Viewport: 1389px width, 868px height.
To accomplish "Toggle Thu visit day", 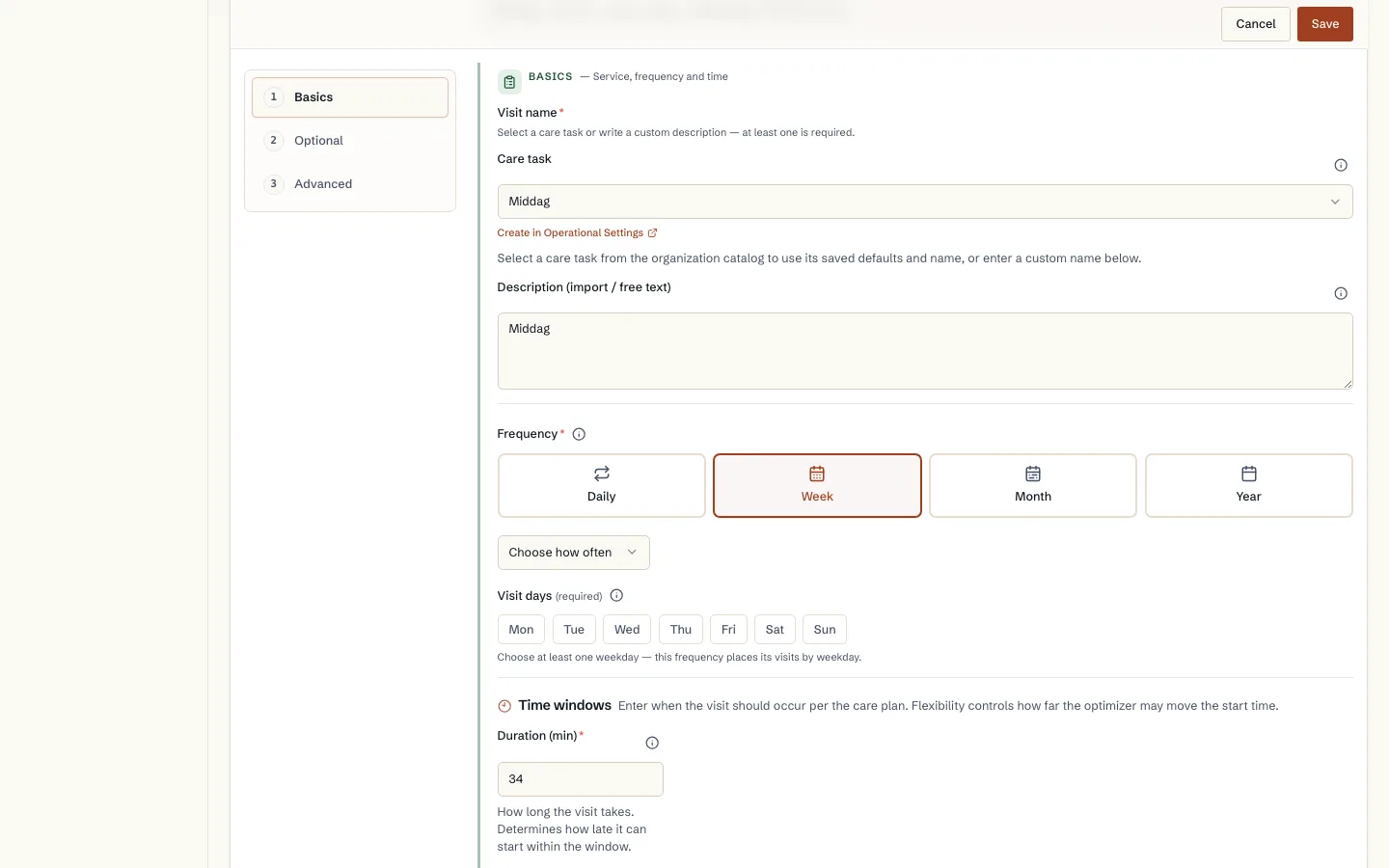I will pos(681,629).
